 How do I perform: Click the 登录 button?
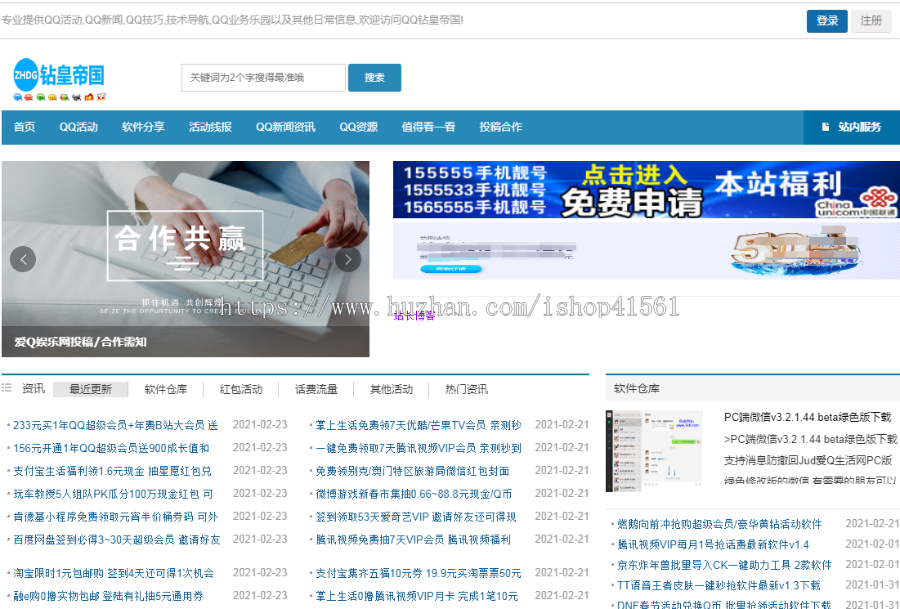tap(827, 21)
